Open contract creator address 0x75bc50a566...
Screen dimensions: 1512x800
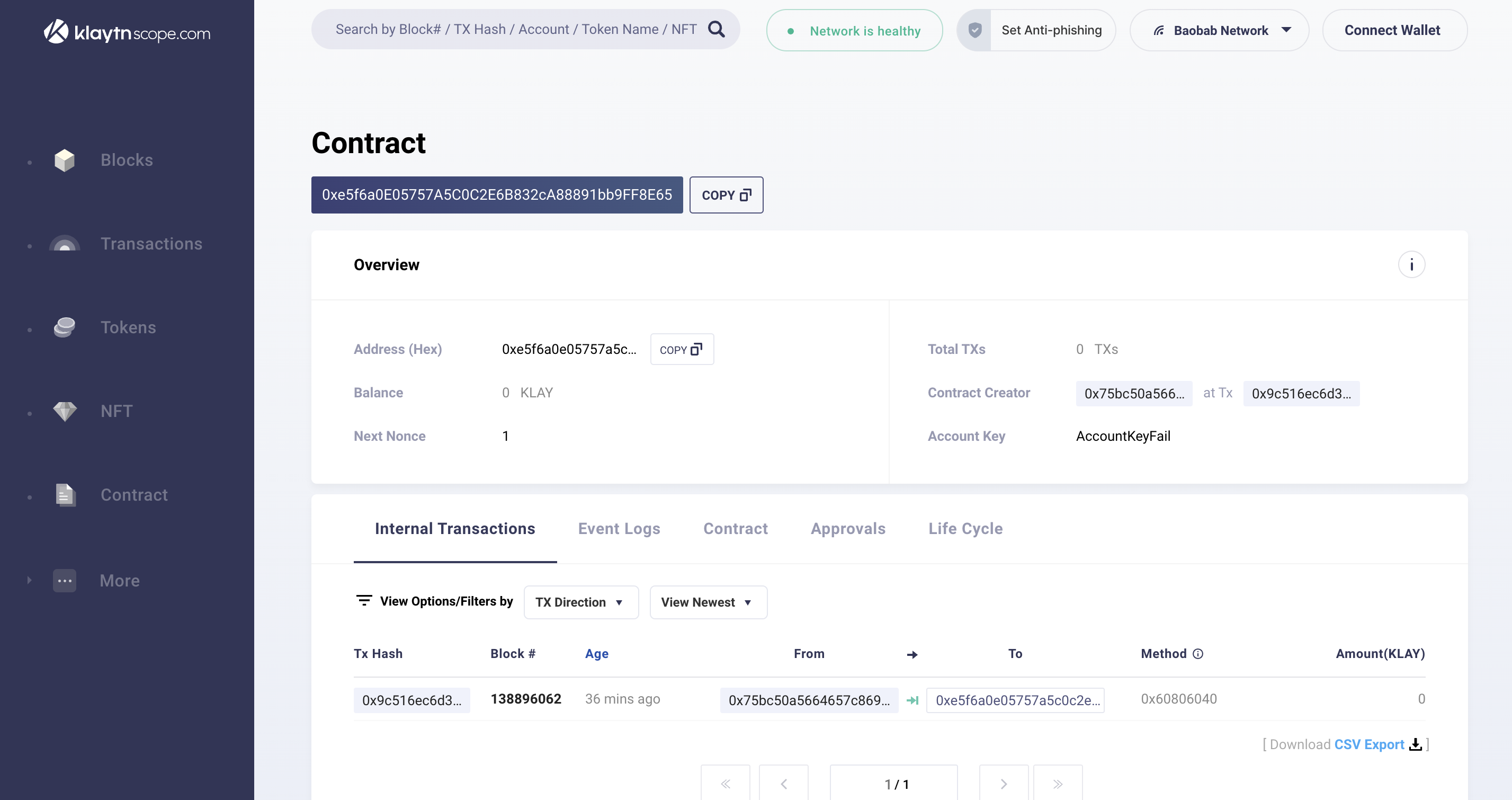point(1133,394)
